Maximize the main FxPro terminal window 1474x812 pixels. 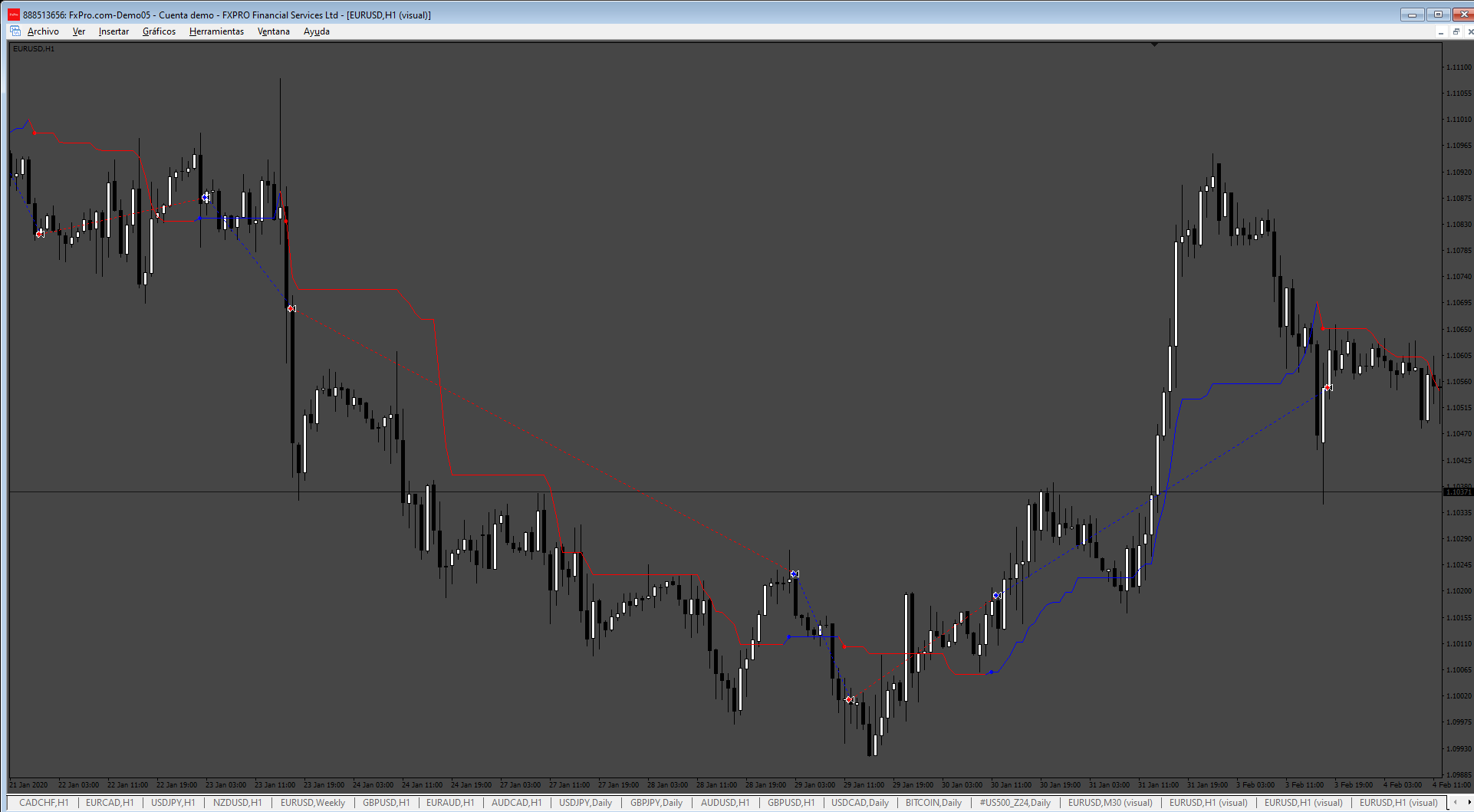(1438, 15)
